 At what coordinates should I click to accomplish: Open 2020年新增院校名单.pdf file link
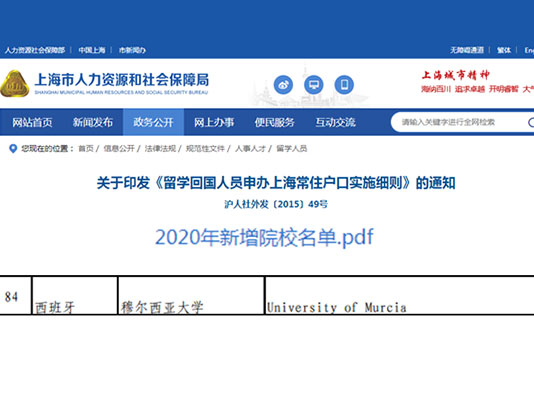pyautogui.click(x=264, y=237)
